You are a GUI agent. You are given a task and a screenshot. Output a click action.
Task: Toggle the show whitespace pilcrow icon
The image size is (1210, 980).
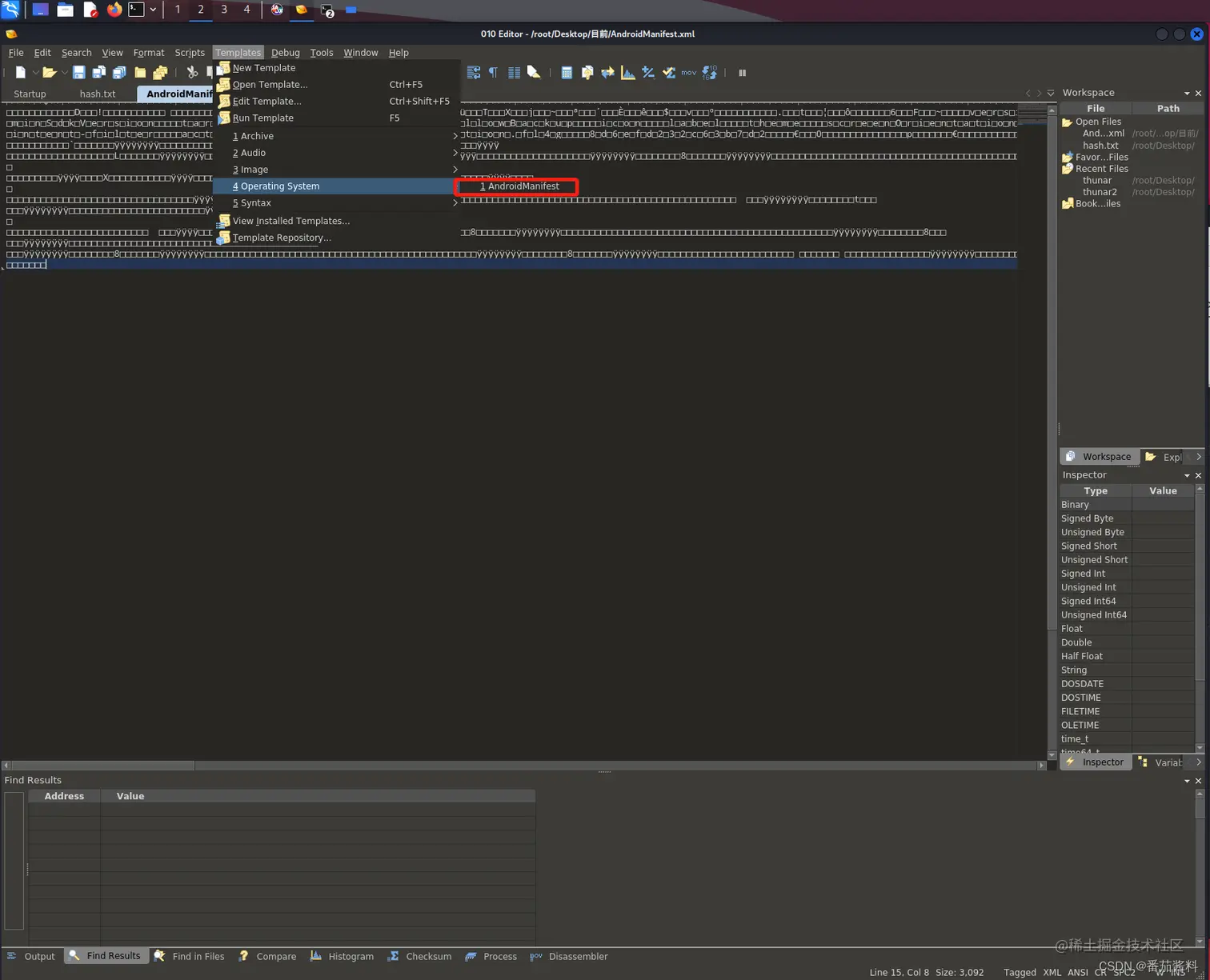pyautogui.click(x=493, y=72)
